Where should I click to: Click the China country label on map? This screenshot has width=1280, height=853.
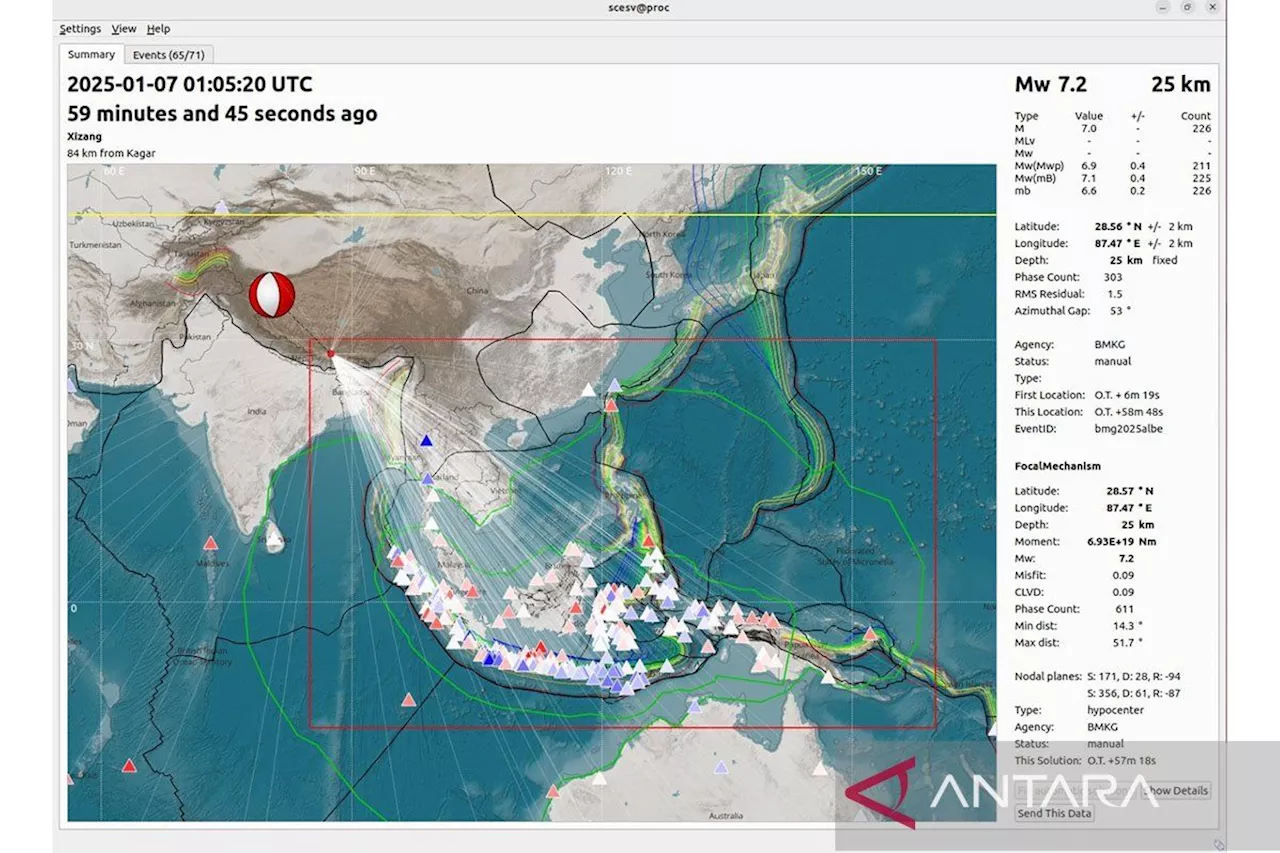coord(477,292)
